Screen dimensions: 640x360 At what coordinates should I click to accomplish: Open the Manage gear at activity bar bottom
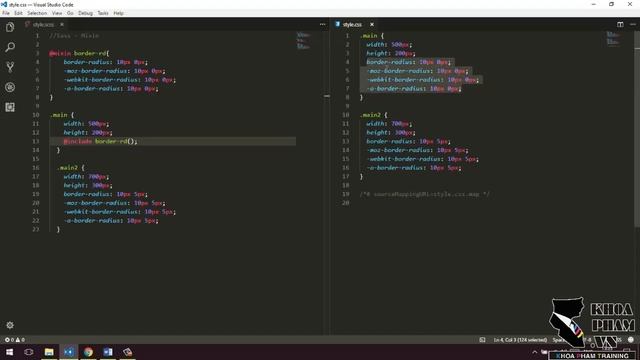tap(10, 325)
